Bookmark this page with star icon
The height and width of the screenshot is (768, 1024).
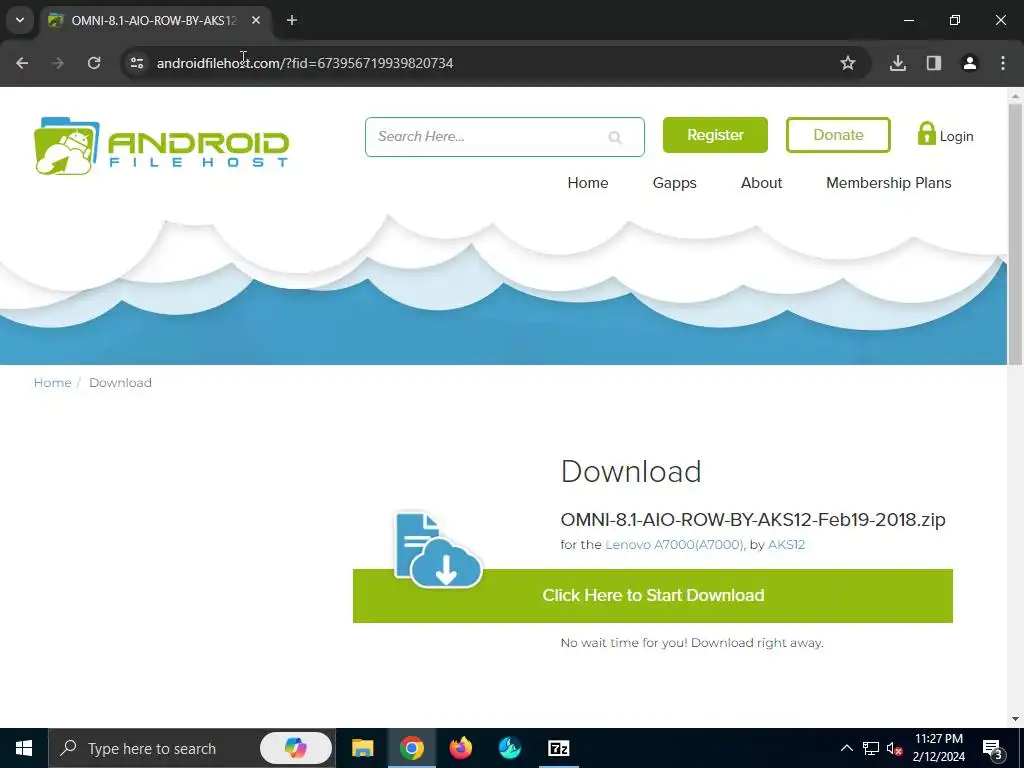(x=848, y=63)
